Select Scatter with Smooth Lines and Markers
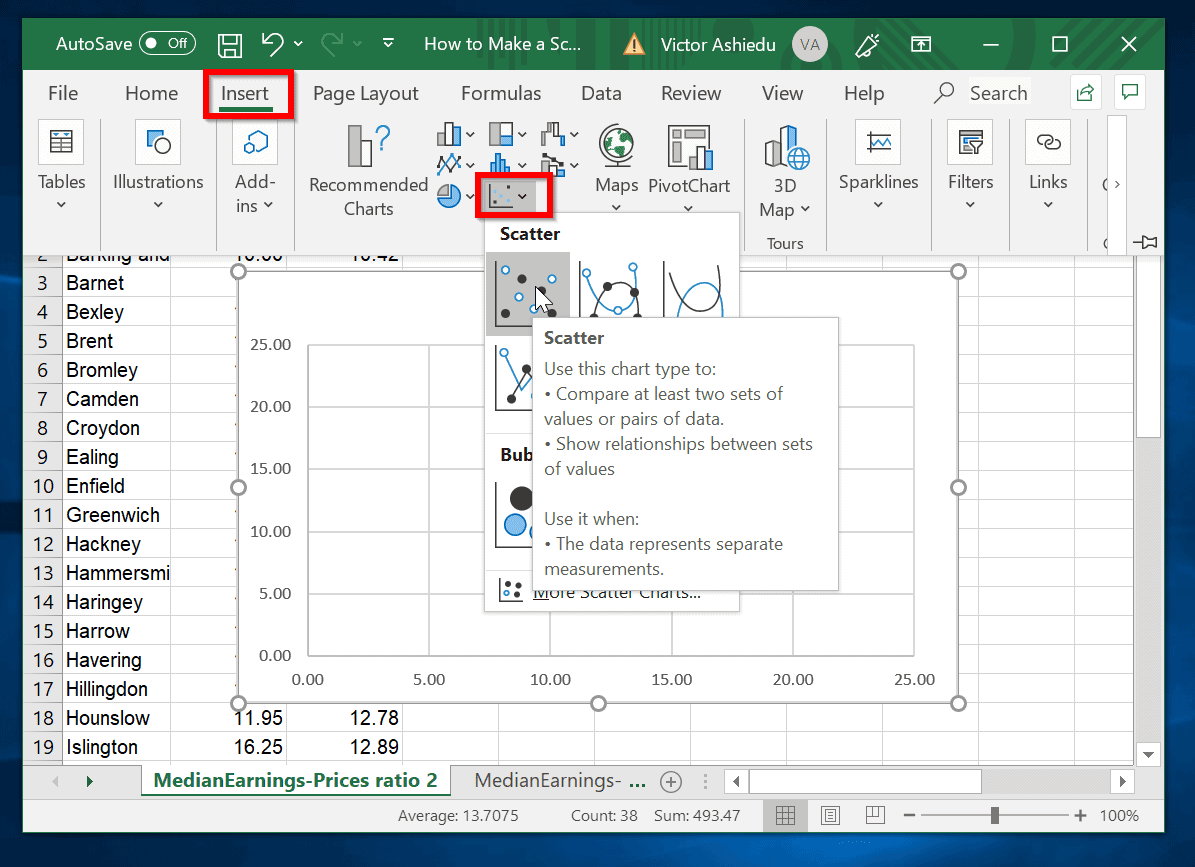The width and height of the screenshot is (1195, 867). (612, 291)
